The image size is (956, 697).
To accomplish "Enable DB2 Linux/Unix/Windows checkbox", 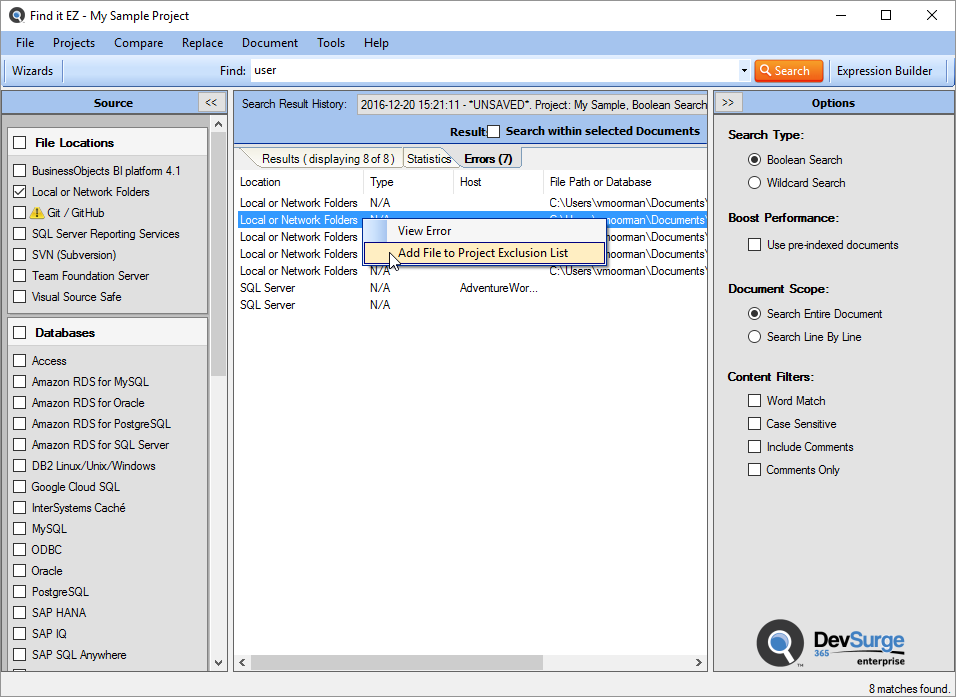I will (x=20, y=466).
